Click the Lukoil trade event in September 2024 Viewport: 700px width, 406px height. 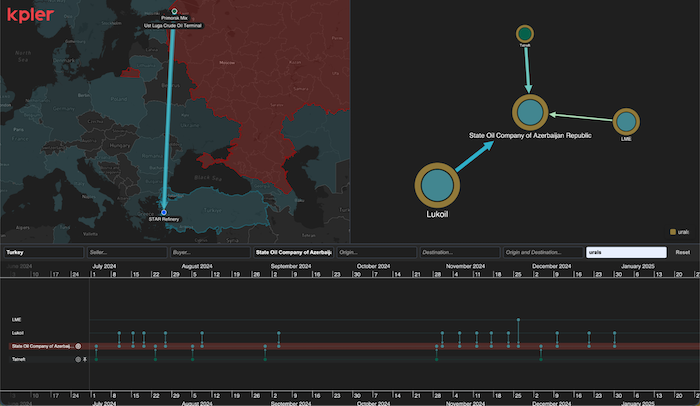[x=279, y=333]
